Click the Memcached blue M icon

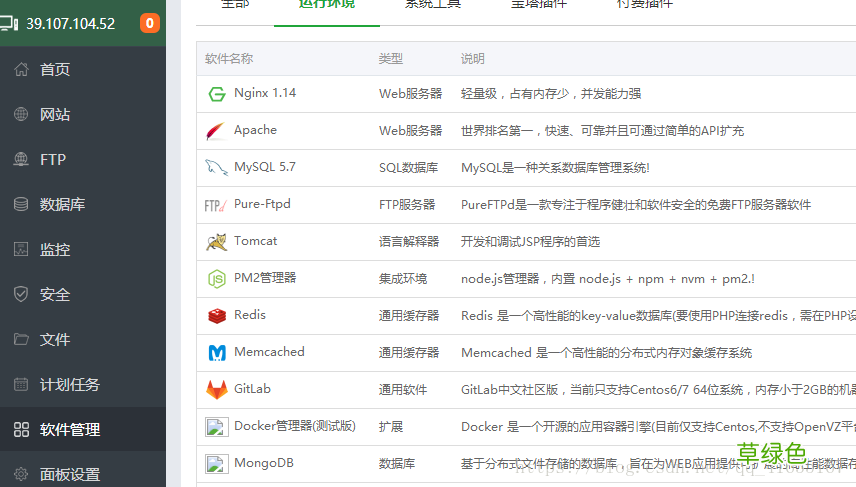[217, 353]
